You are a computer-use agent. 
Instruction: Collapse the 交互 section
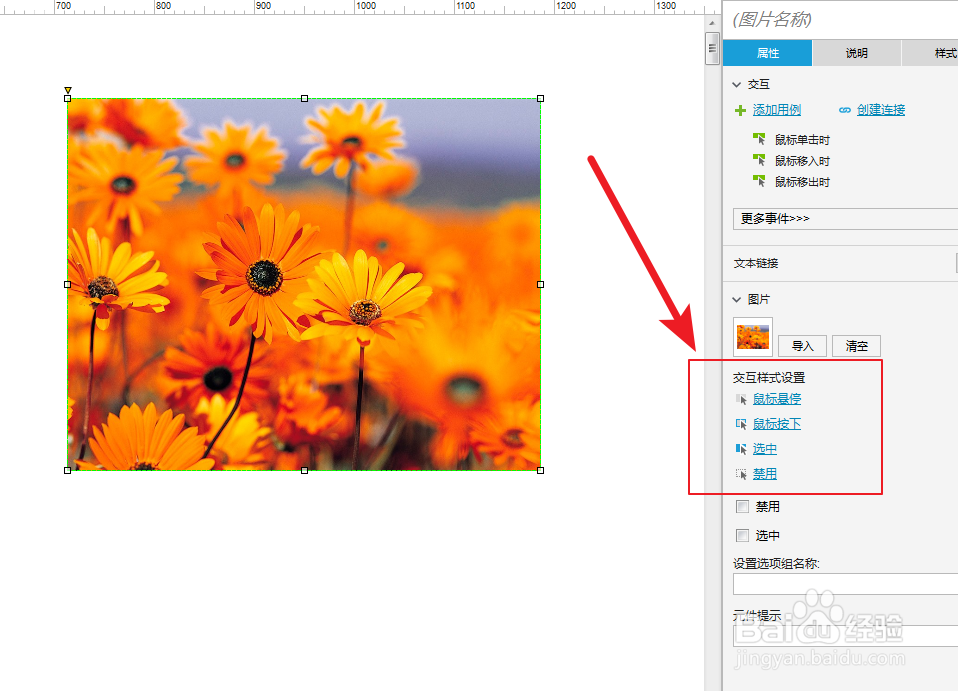tap(737, 85)
